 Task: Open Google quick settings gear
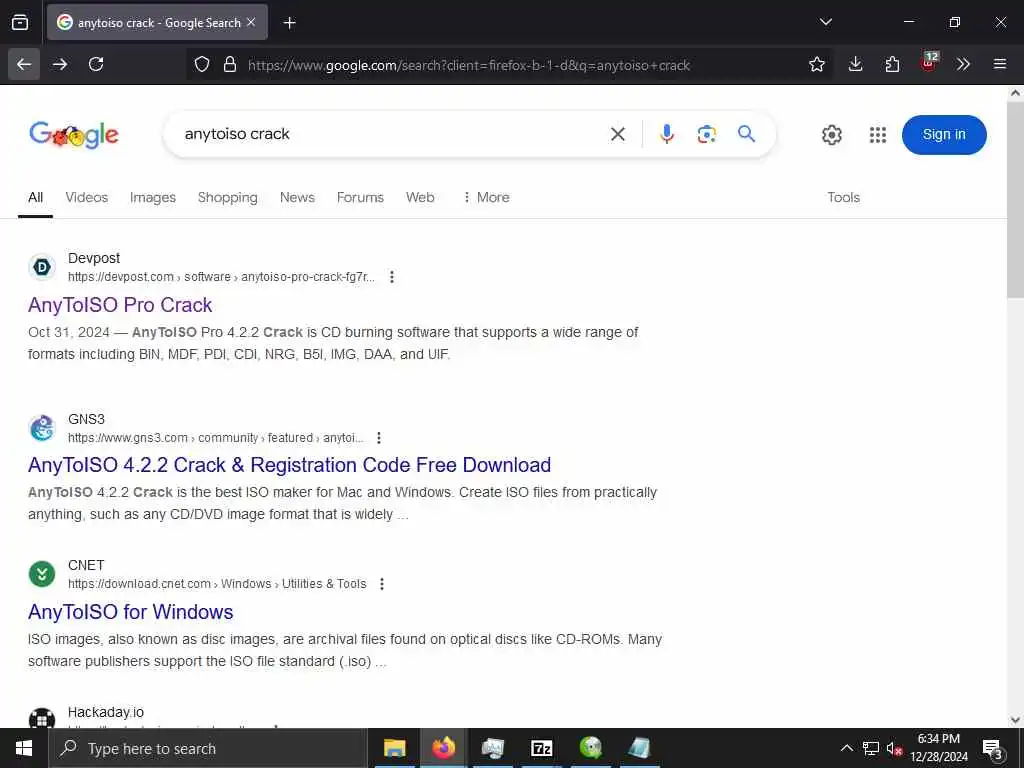click(831, 135)
